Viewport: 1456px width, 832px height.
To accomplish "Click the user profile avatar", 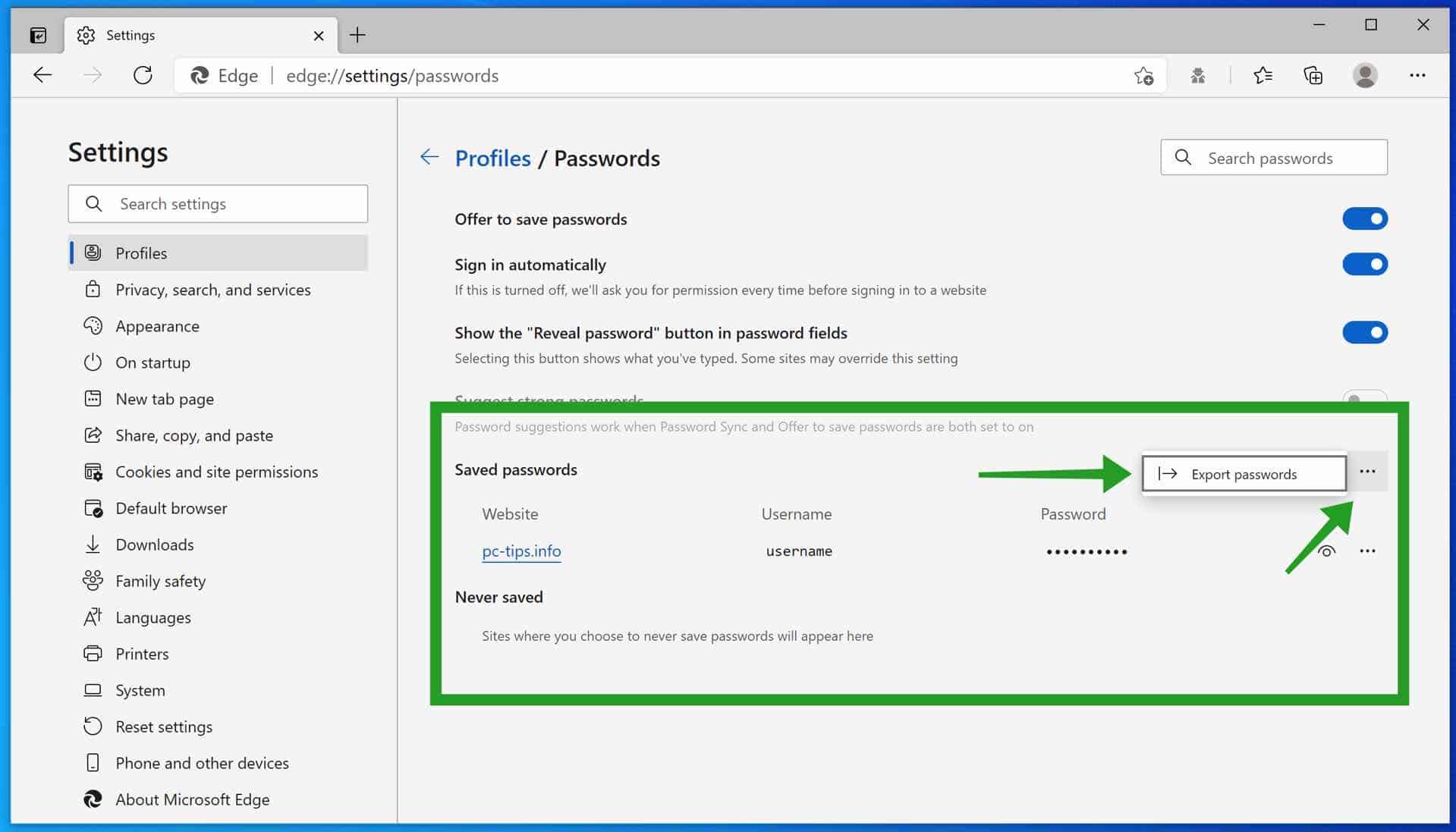I will pyautogui.click(x=1365, y=76).
